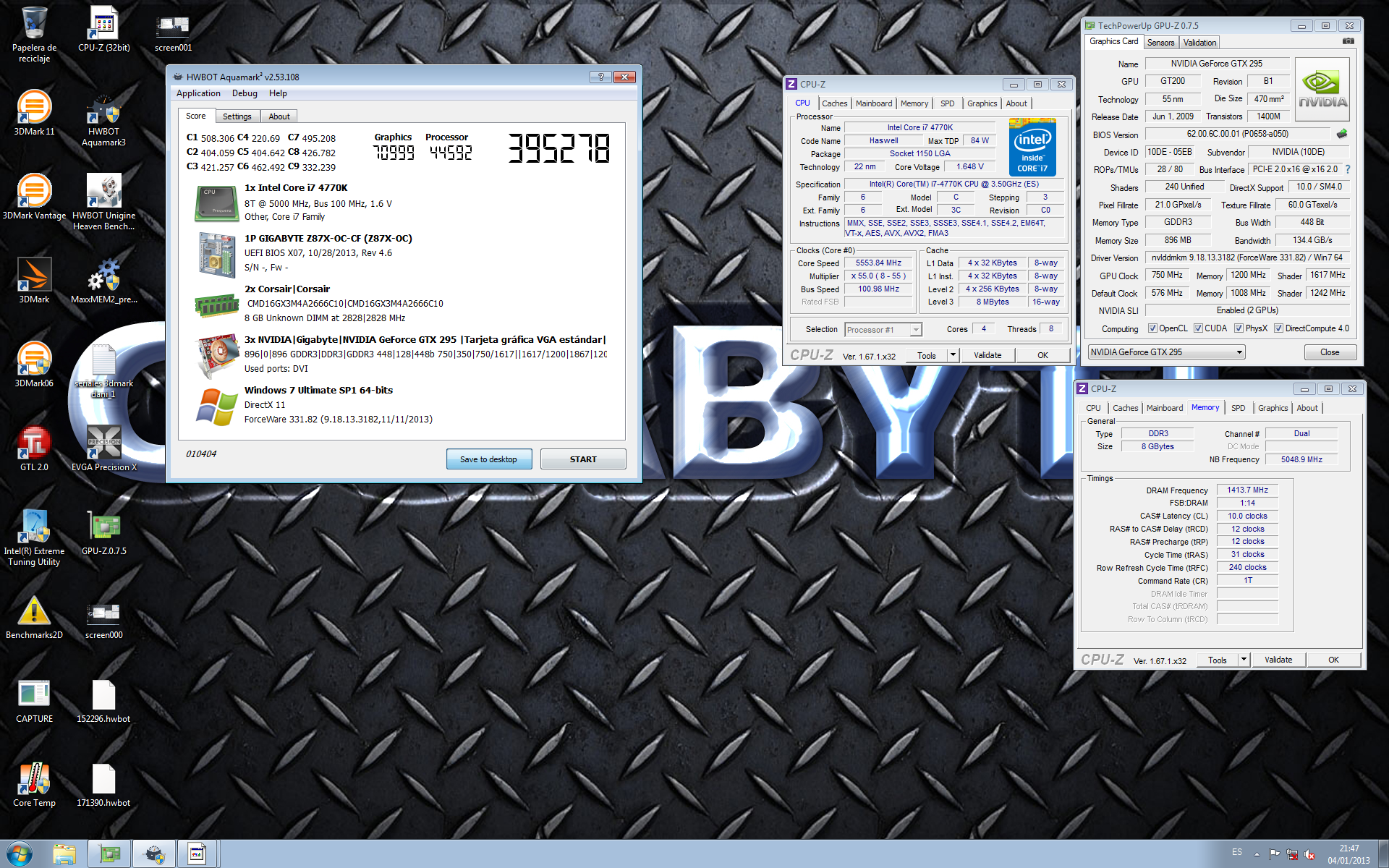Switch to the About tab in Aquamark3
This screenshot has width=1389, height=868.
(279, 116)
